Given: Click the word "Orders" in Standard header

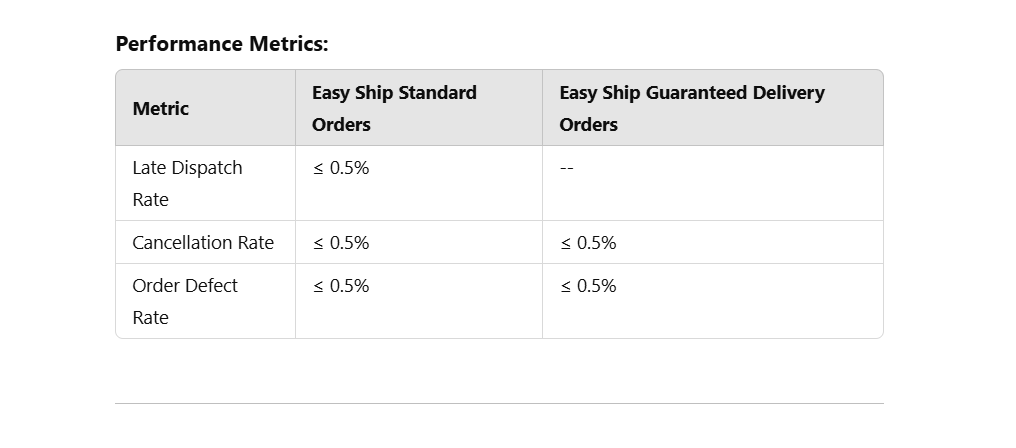Looking at the screenshot, I should pyautogui.click(x=341, y=125).
